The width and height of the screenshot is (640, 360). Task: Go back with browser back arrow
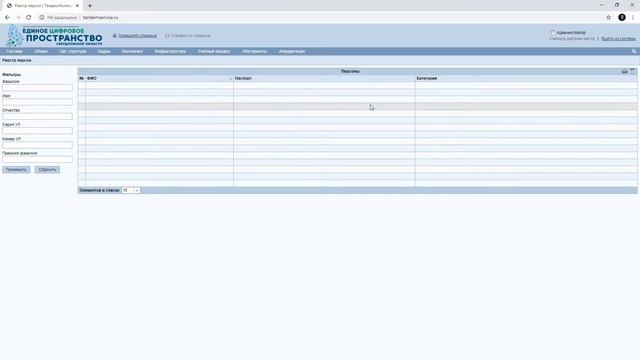tap(7, 18)
